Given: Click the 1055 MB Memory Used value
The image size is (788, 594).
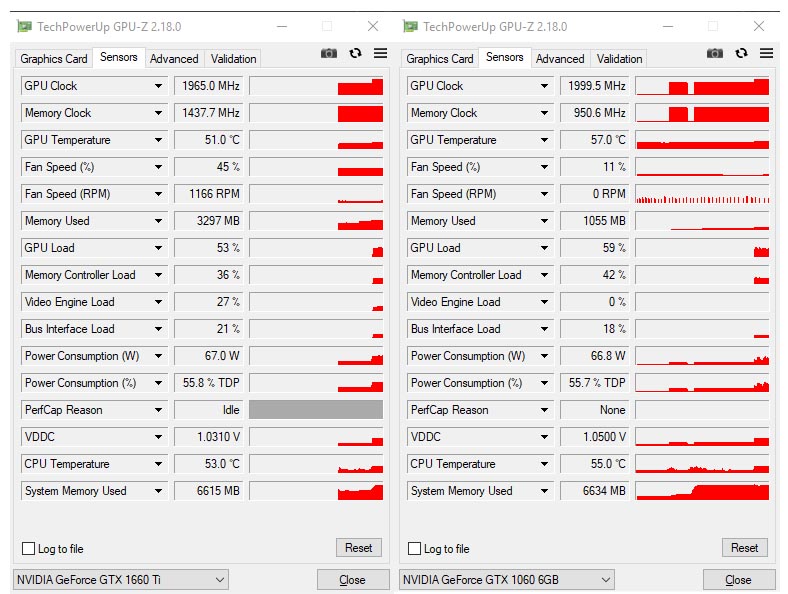Looking at the screenshot, I should tap(595, 221).
